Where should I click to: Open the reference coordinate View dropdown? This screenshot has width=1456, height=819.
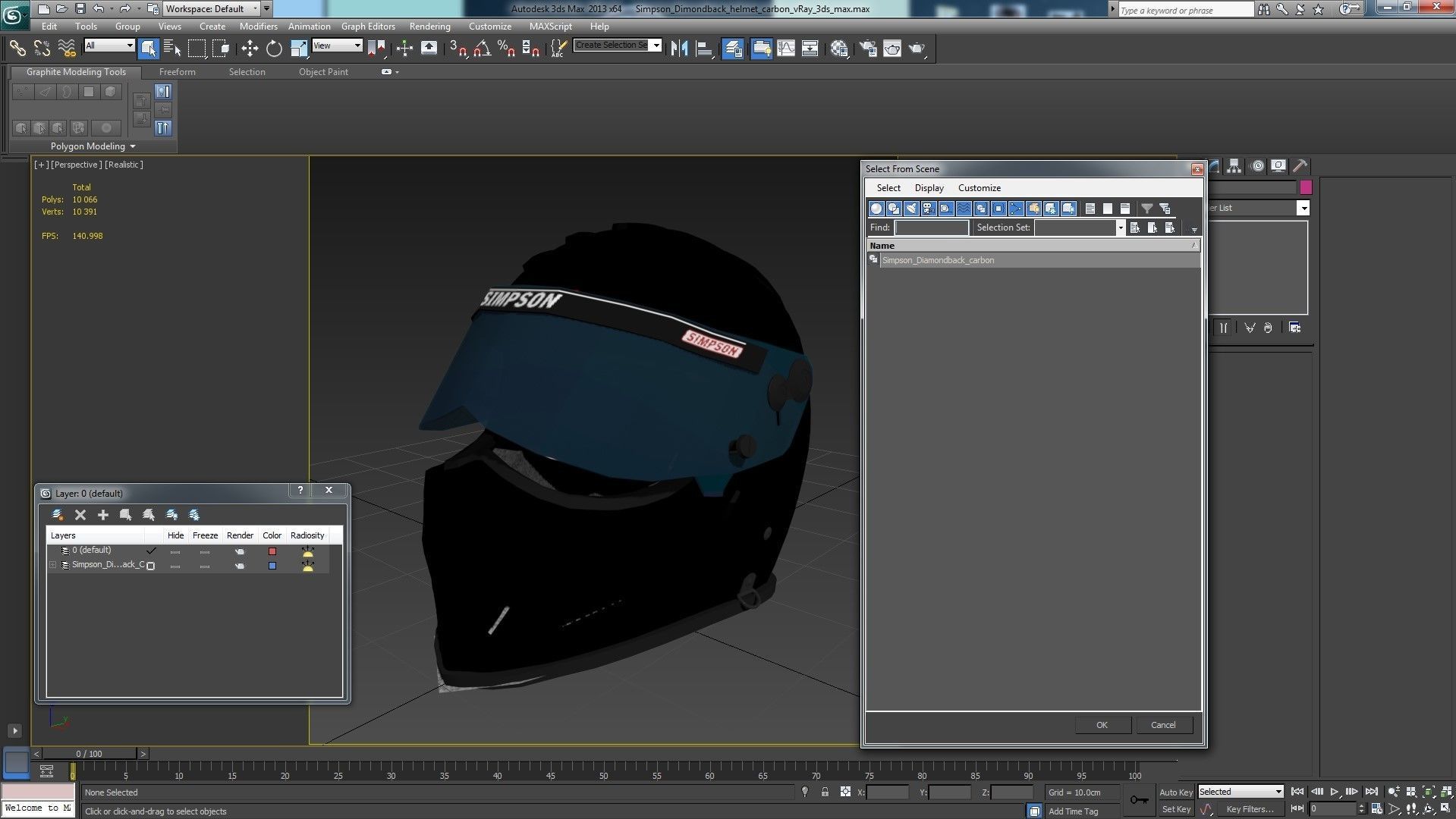coord(337,45)
